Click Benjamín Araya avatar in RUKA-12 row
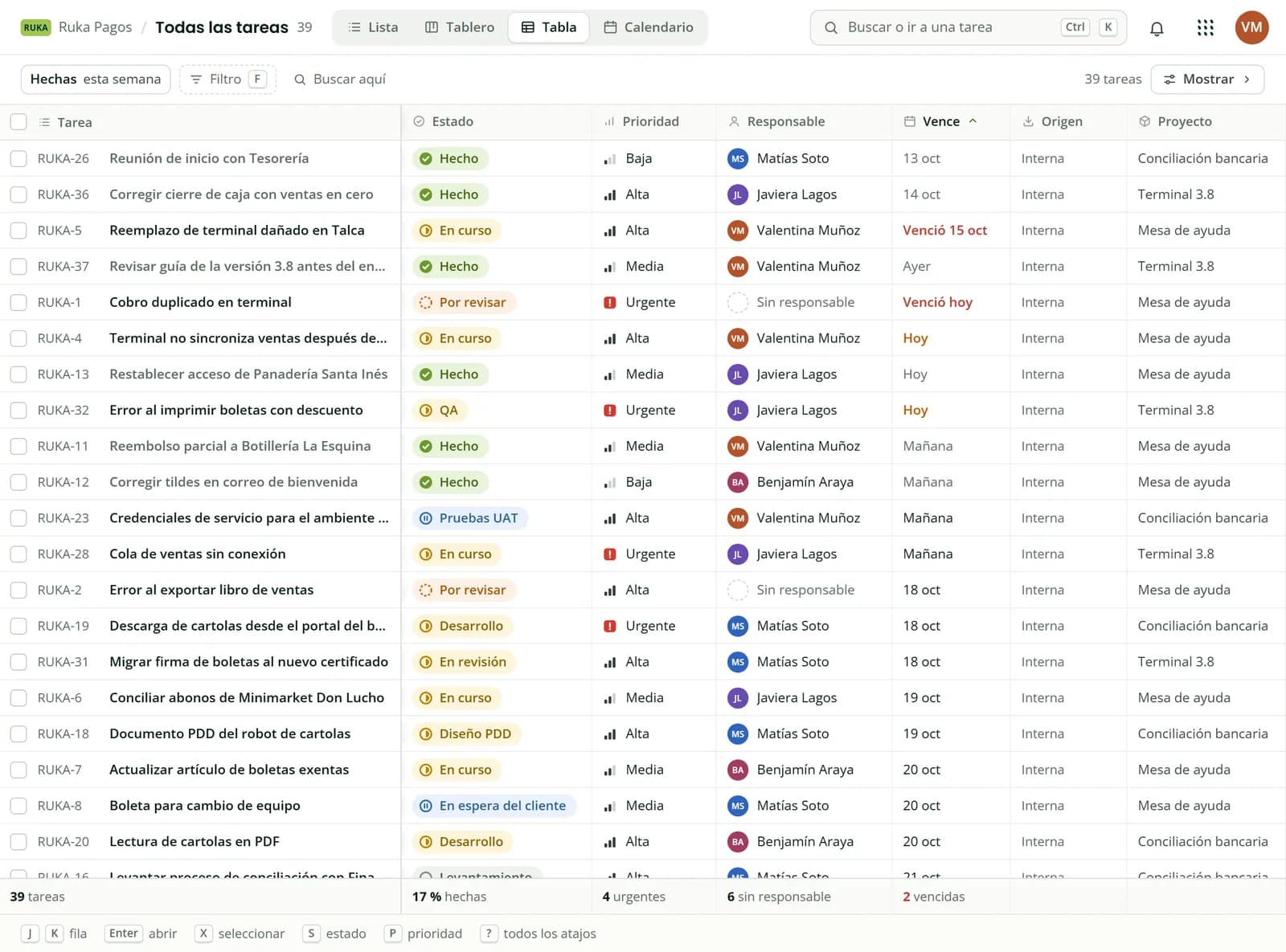Screen dimensions: 1286x952 737,482
